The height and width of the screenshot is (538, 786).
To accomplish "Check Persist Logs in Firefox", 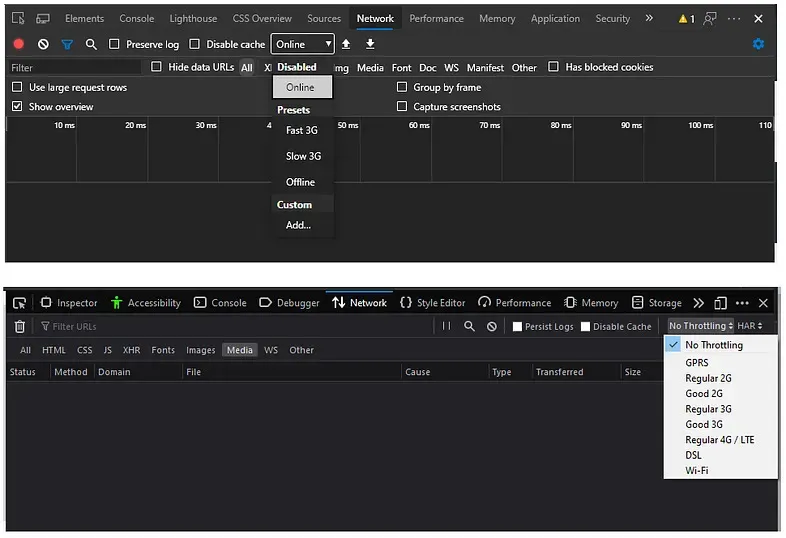I will click(517, 326).
